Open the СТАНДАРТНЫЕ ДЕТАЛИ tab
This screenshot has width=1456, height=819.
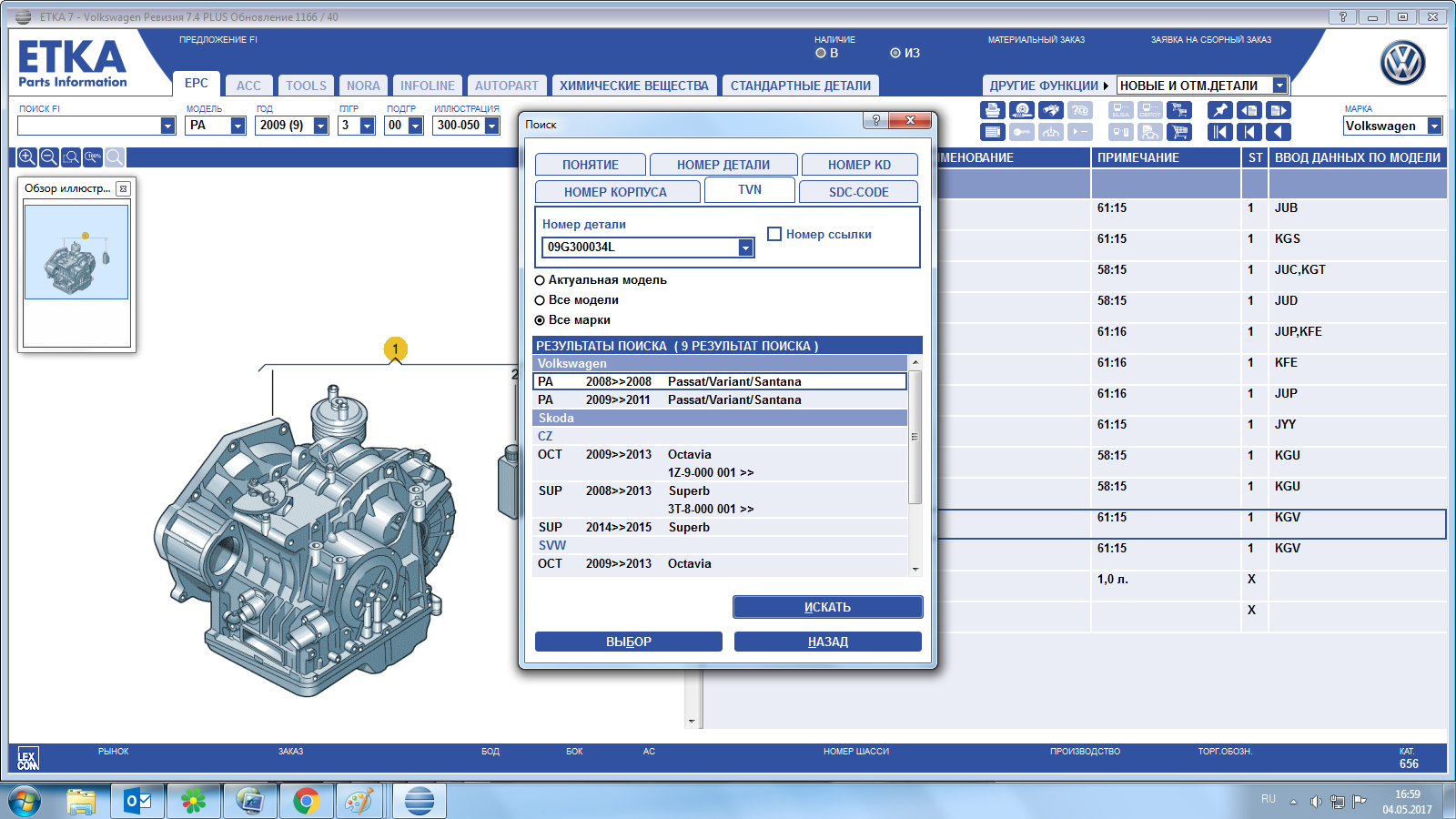[801, 86]
